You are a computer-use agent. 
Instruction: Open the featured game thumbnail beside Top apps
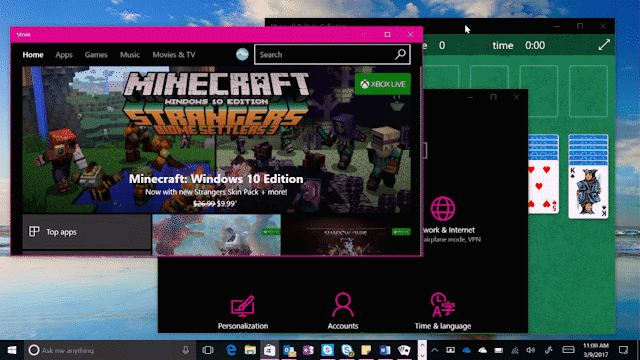[x=216, y=235]
